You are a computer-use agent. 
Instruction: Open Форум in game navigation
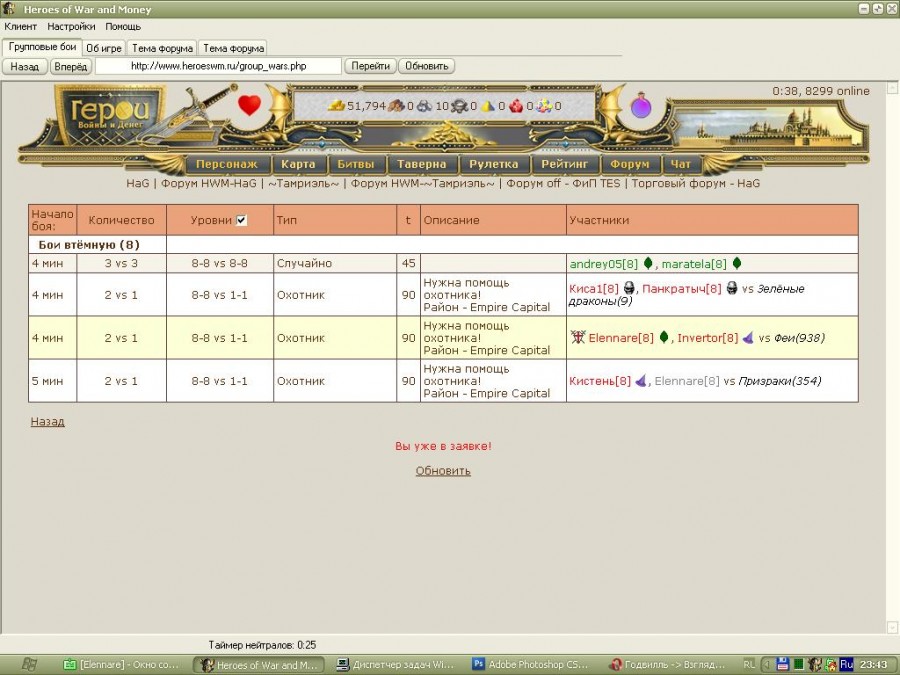630,164
